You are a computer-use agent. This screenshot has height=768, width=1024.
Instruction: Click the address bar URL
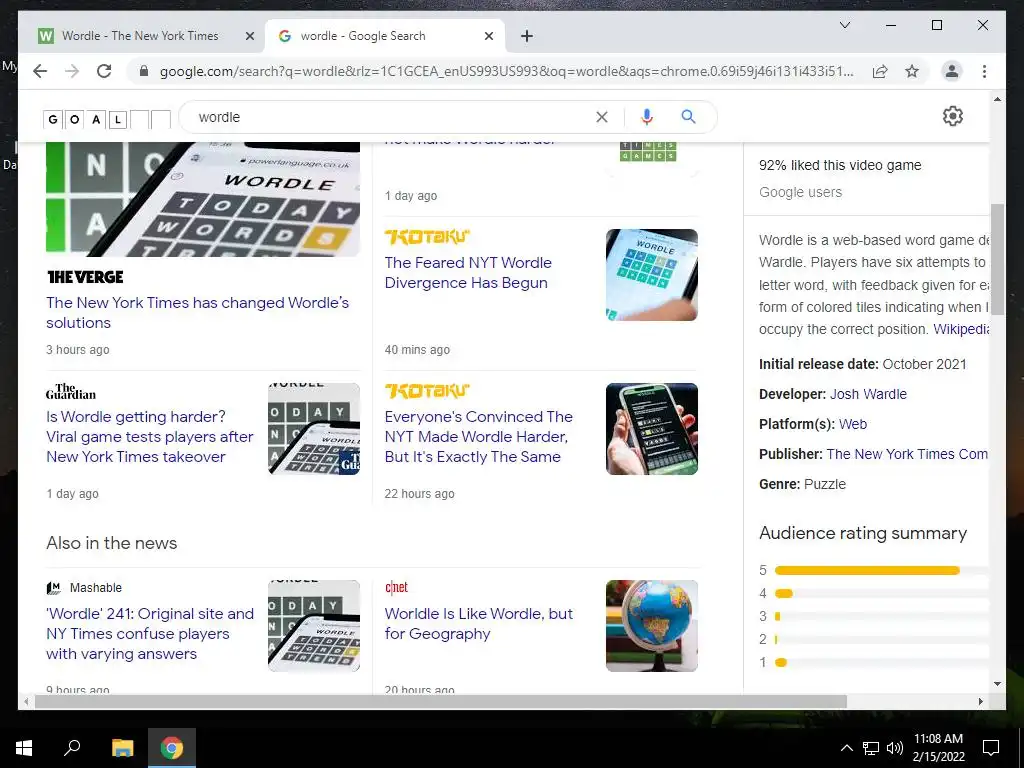(x=506, y=71)
